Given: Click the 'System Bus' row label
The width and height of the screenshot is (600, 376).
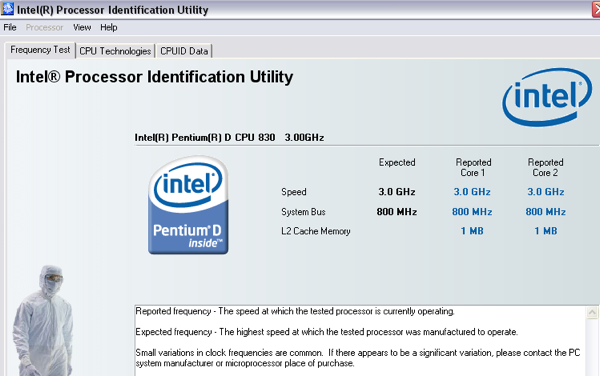Looking at the screenshot, I should (x=303, y=212).
